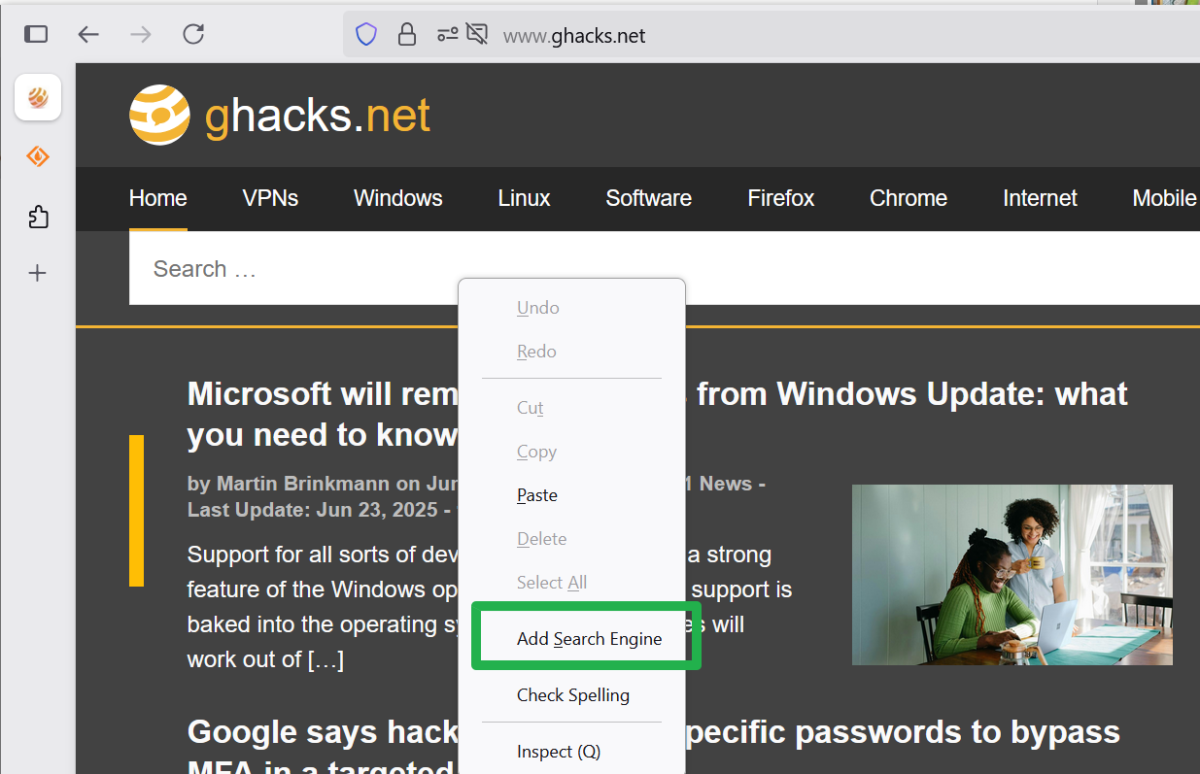This screenshot has width=1200, height=774.
Task: Go to the Linux category
Action: point(524,198)
